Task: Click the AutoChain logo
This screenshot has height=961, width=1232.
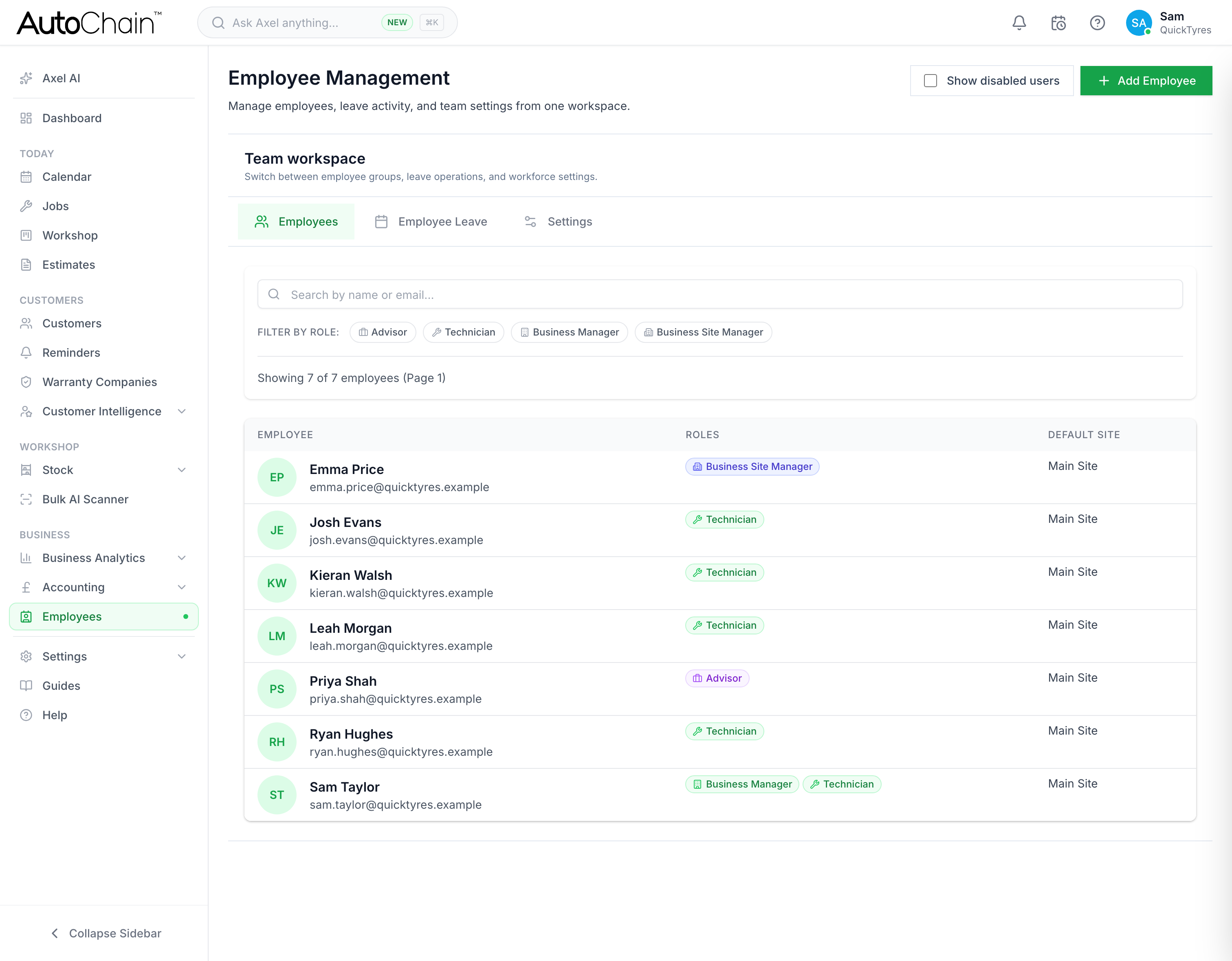Action: 89,23
